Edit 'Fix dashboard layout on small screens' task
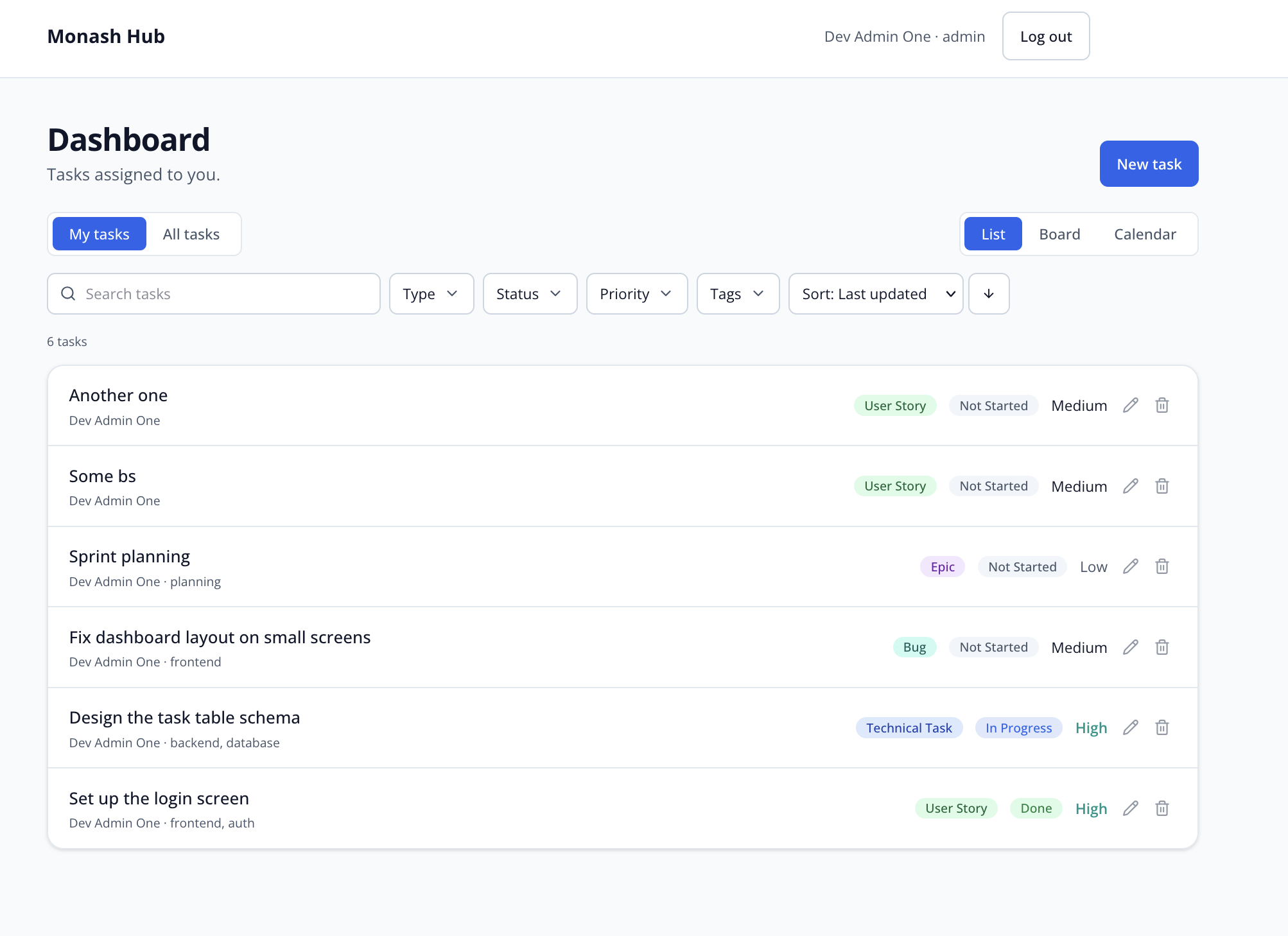This screenshot has height=936, width=1288. 1131,647
